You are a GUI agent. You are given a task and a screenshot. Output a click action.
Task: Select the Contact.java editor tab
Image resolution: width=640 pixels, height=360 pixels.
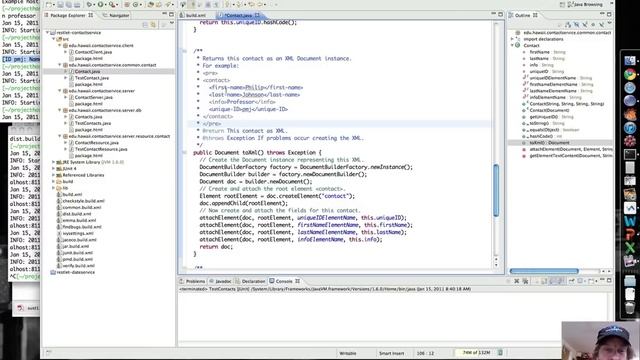tap(238, 15)
